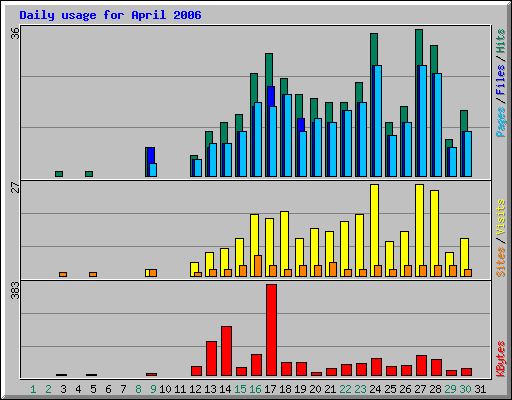Click the green Hits bar for day 3

(x=59, y=174)
